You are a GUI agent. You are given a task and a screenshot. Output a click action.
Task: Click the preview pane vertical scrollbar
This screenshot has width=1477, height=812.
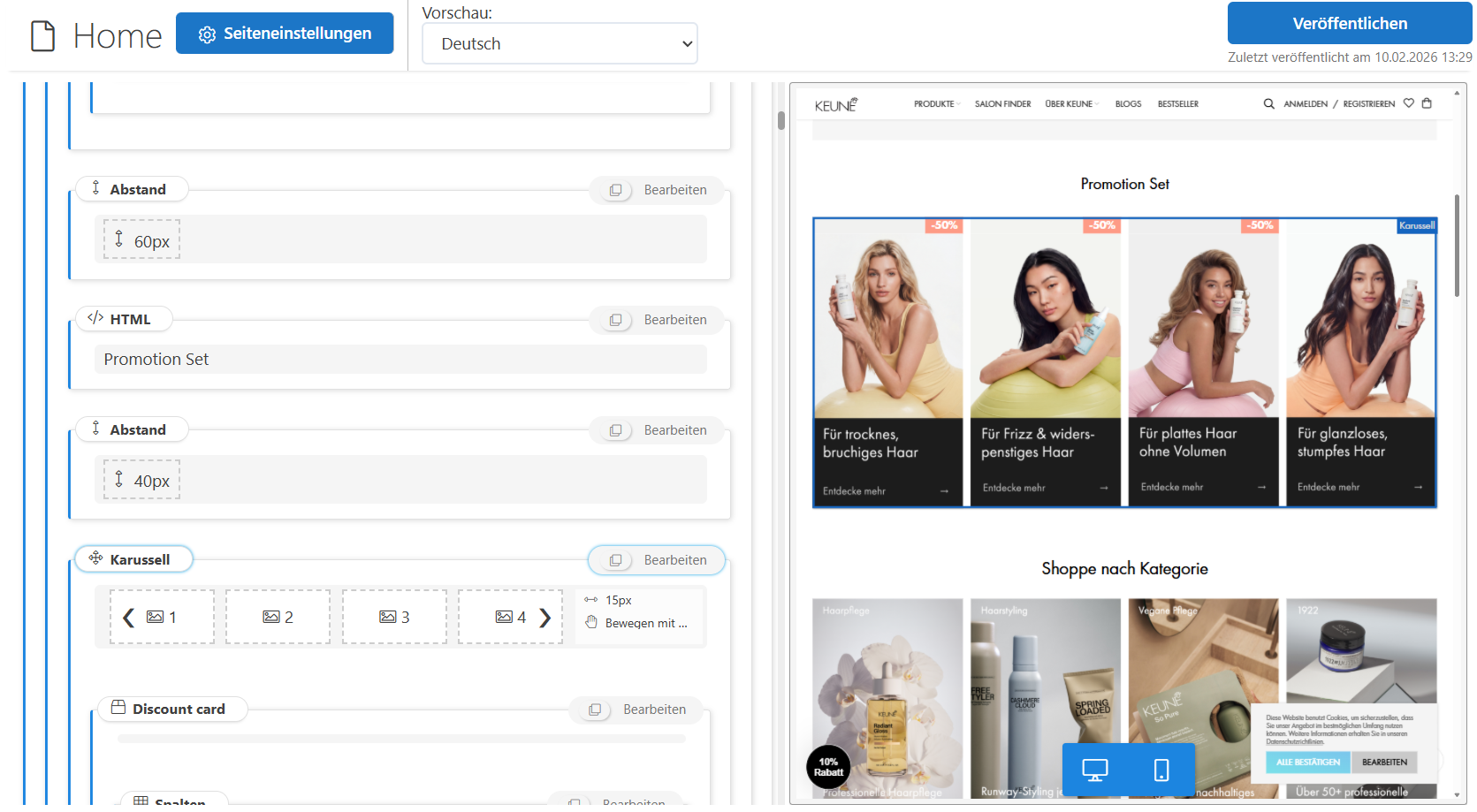(x=1458, y=246)
